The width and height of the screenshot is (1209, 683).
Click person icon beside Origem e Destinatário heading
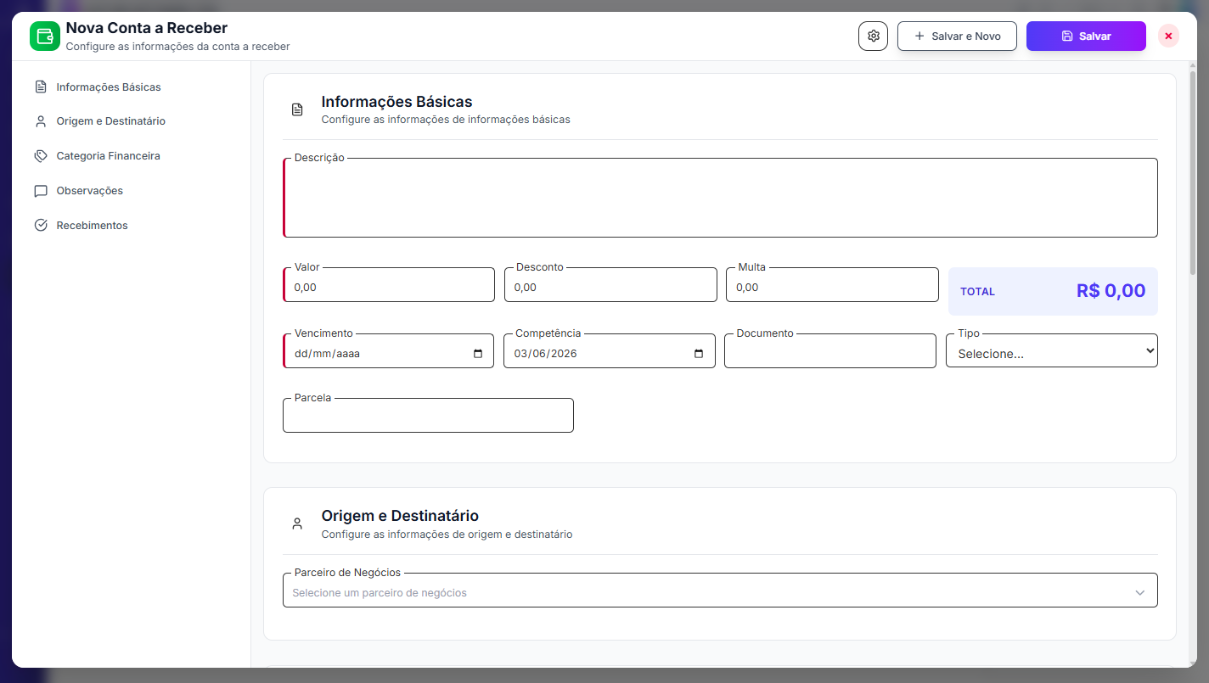pos(297,523)
